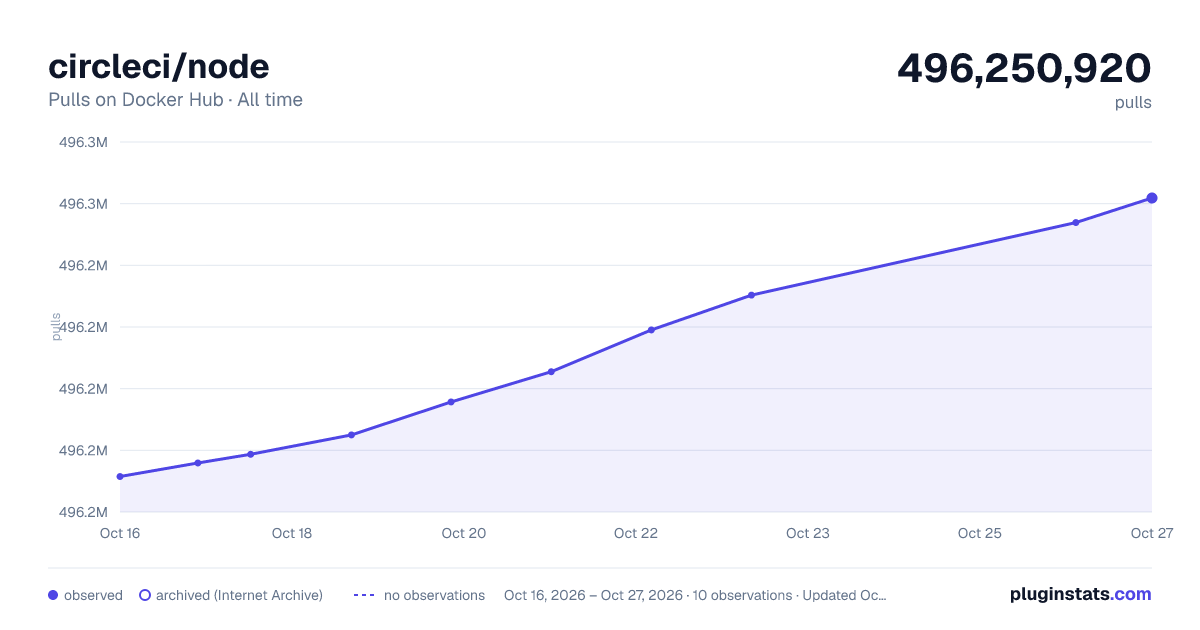Click the 'Pulls on Docker Hub · All time' subtitle
This screenshot has width=1200, height=630.
(x=175, y=100)
